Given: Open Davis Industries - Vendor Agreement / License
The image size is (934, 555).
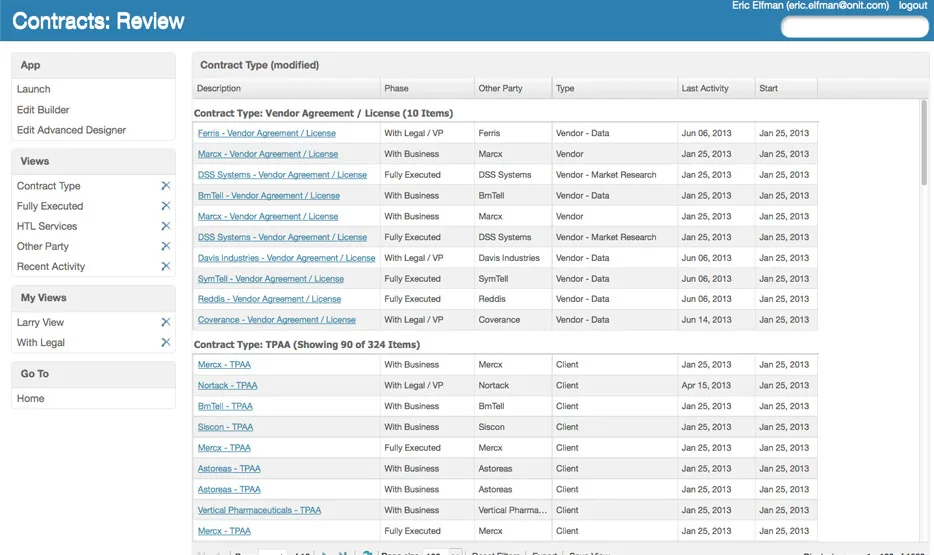Looking at the screenshot, I should 287,258.
